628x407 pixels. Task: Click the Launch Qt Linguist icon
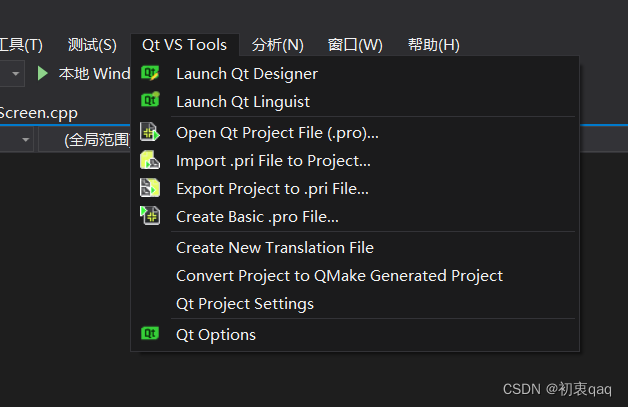tap(150, 100)
